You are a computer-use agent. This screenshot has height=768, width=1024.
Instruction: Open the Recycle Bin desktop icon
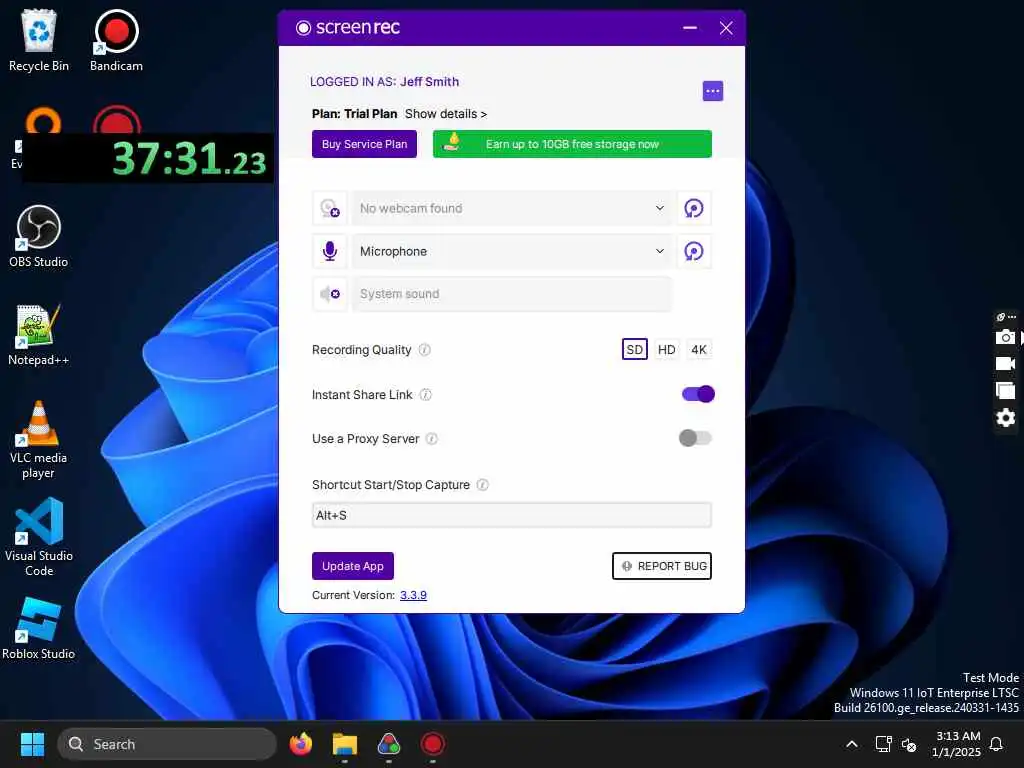click(39, 40)
